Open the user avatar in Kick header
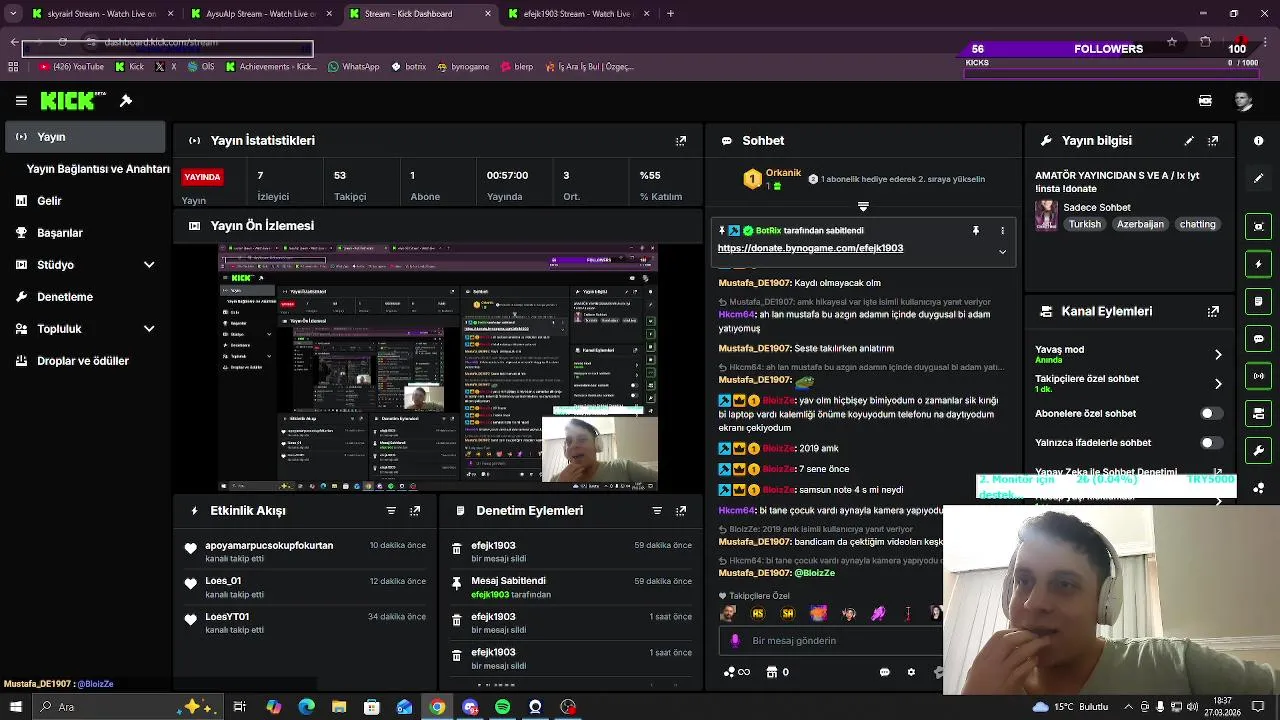 click(x=1243, y=101)
